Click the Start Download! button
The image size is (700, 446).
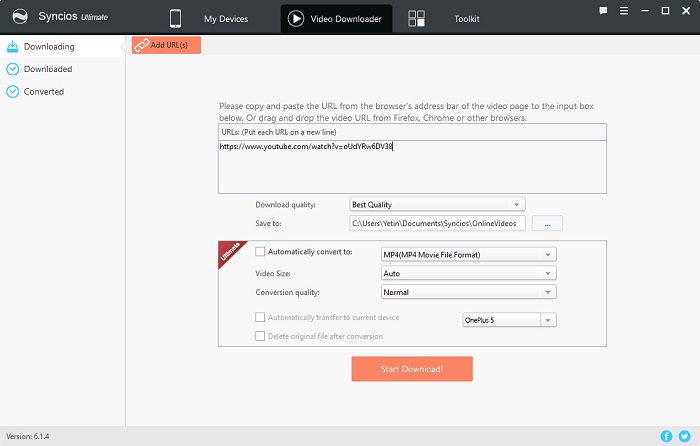412,369
